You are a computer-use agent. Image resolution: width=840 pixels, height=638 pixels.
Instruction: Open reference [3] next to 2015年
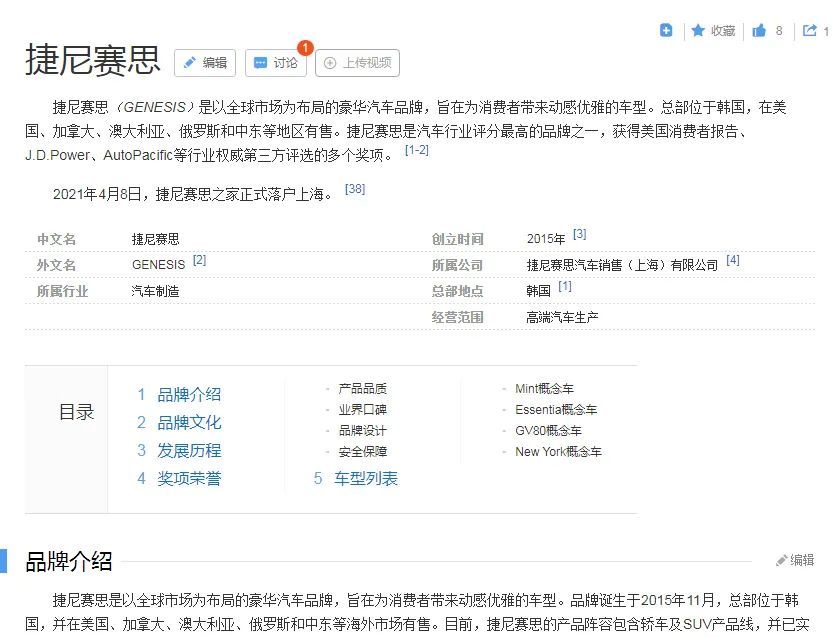click(580, 235)
